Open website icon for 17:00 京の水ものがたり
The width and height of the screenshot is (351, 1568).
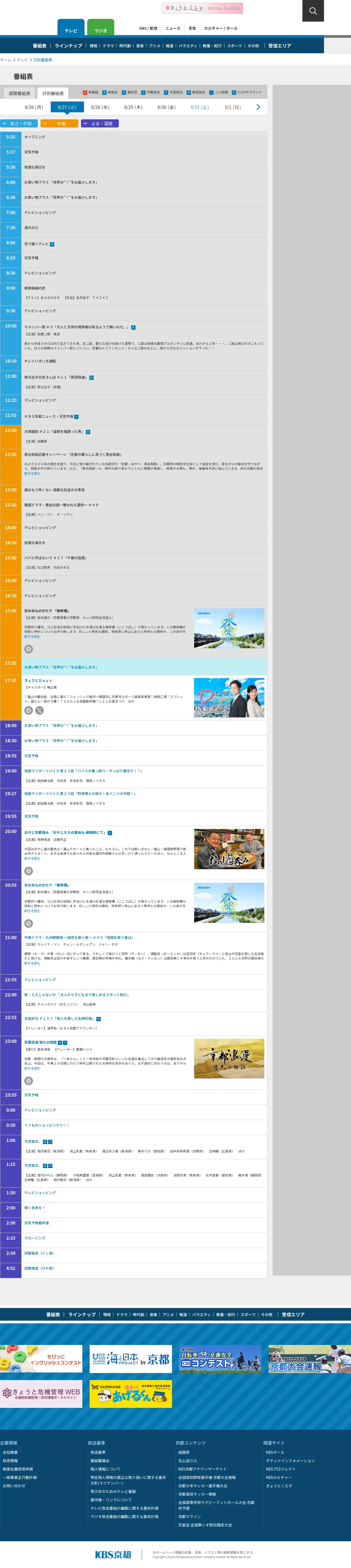pyautogui.click(x=29, y=649)
